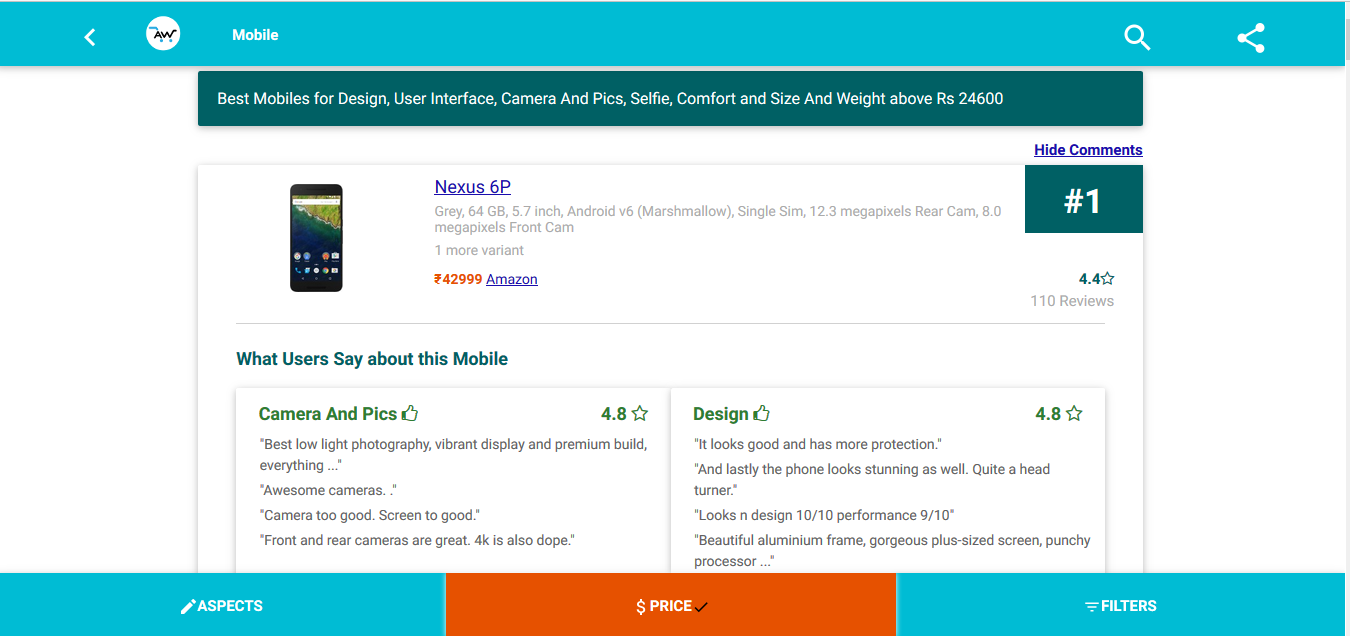Image resolution: width=1350 pixels, height=636 pixels.
Task: Open the Aspects tab at the bottom
Action: click(222, 605)
